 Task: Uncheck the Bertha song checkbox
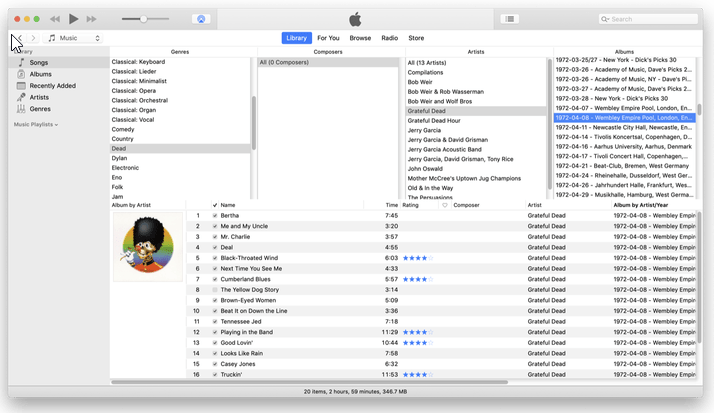coord(215,215)
